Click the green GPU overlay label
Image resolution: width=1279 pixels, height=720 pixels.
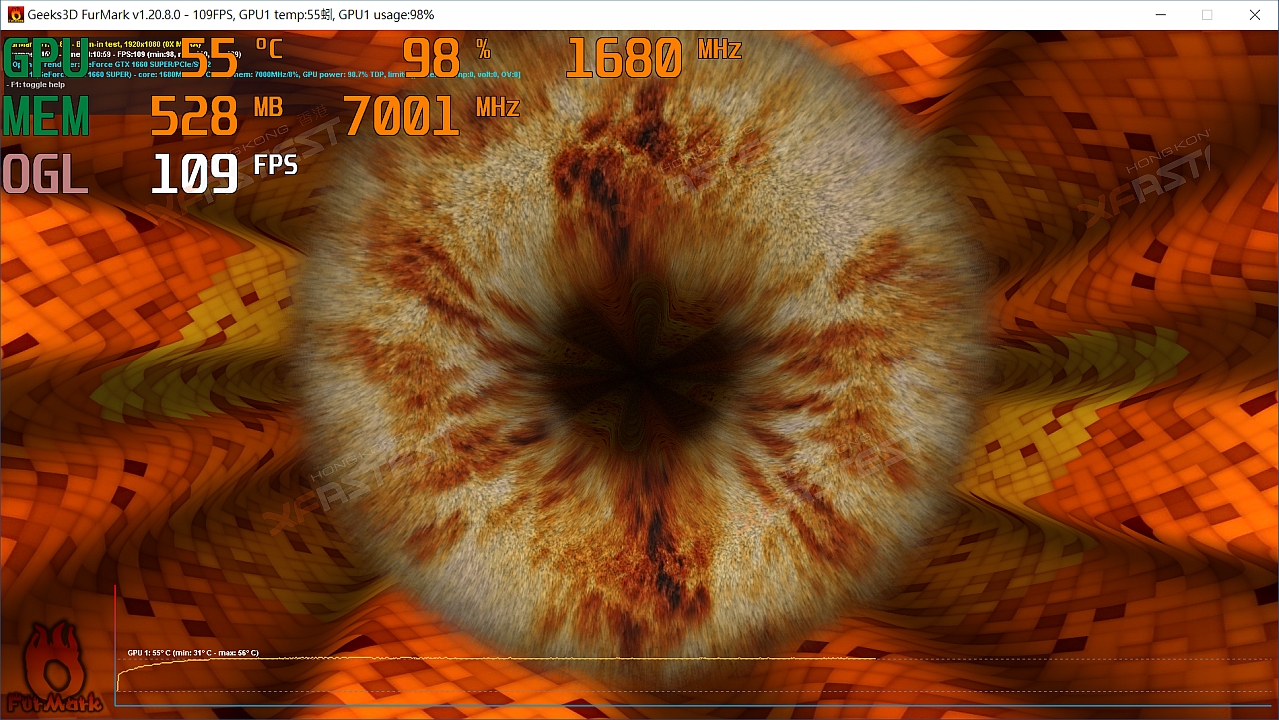pos(46,58)
